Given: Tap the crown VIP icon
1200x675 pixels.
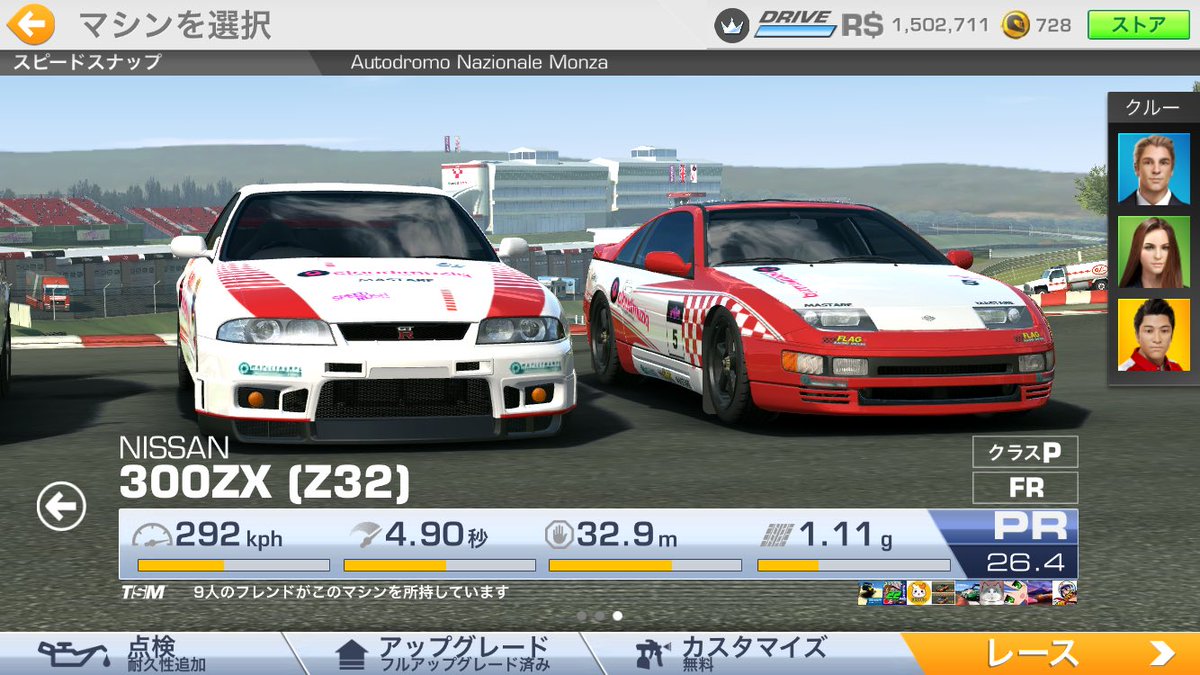Looking at the screenshot, I should [732, 25].
